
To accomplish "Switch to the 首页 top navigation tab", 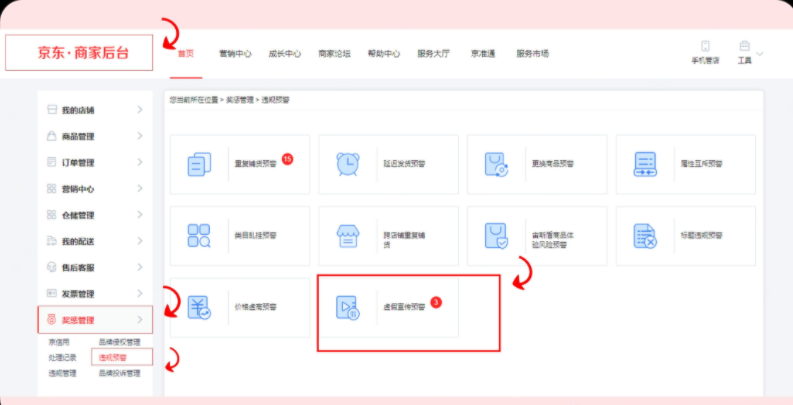I will tap(186, 53).
